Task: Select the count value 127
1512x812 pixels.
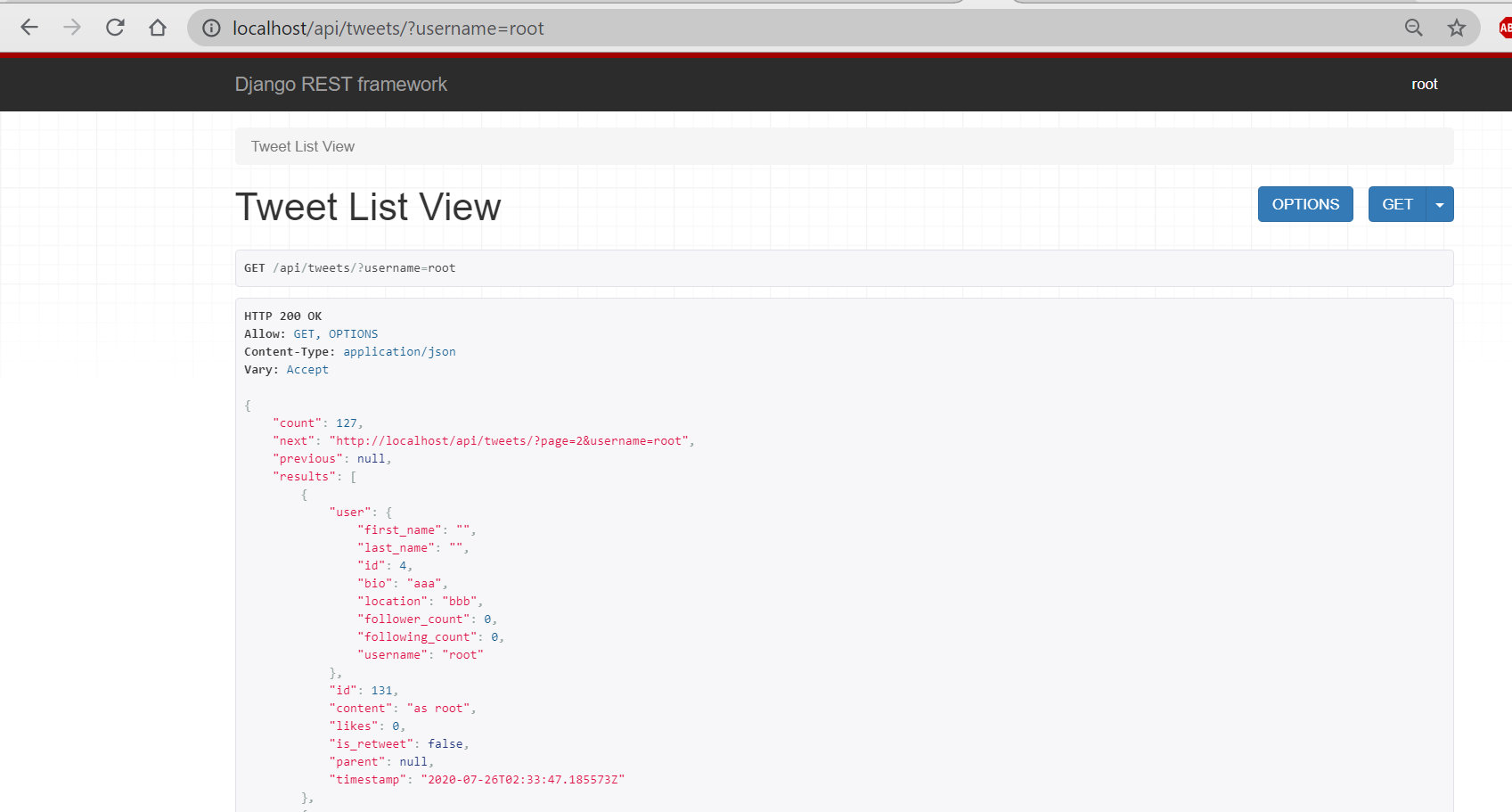Action: click(347, 423)
